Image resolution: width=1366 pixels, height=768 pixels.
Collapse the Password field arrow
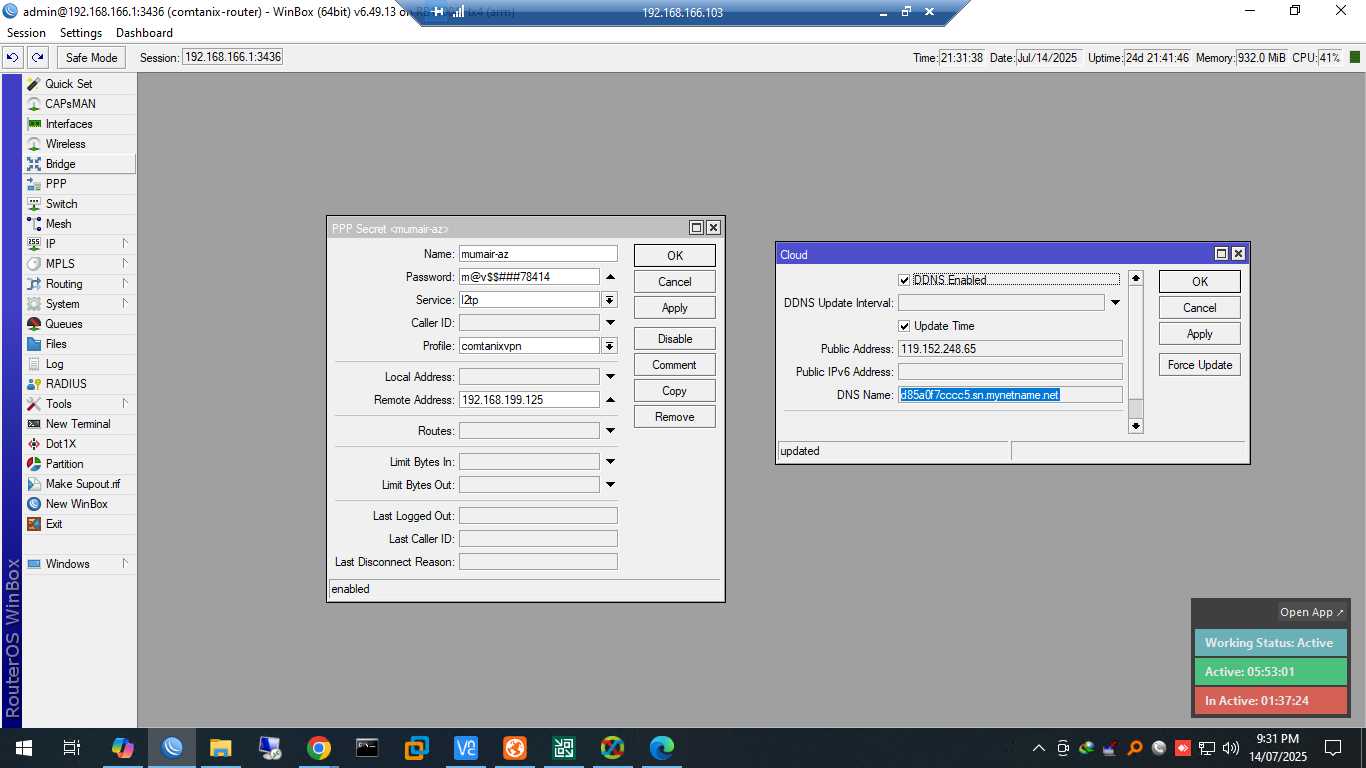tap(611, 277)
